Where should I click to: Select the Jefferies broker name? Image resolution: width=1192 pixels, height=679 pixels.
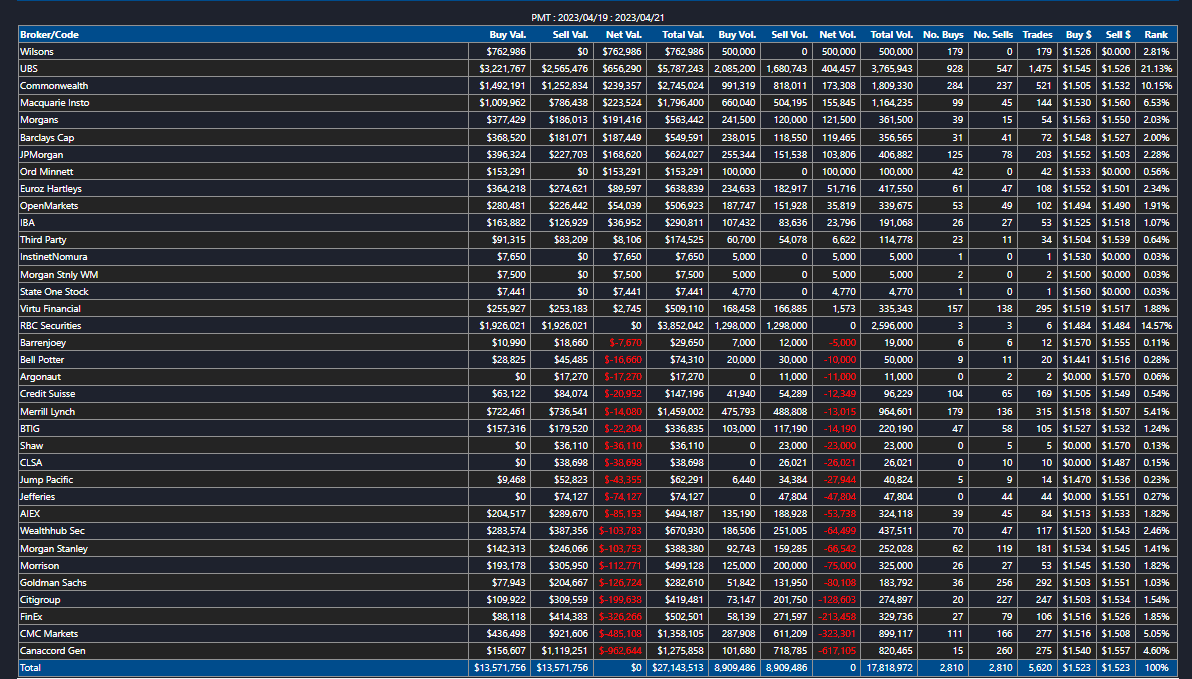(37, 497)
